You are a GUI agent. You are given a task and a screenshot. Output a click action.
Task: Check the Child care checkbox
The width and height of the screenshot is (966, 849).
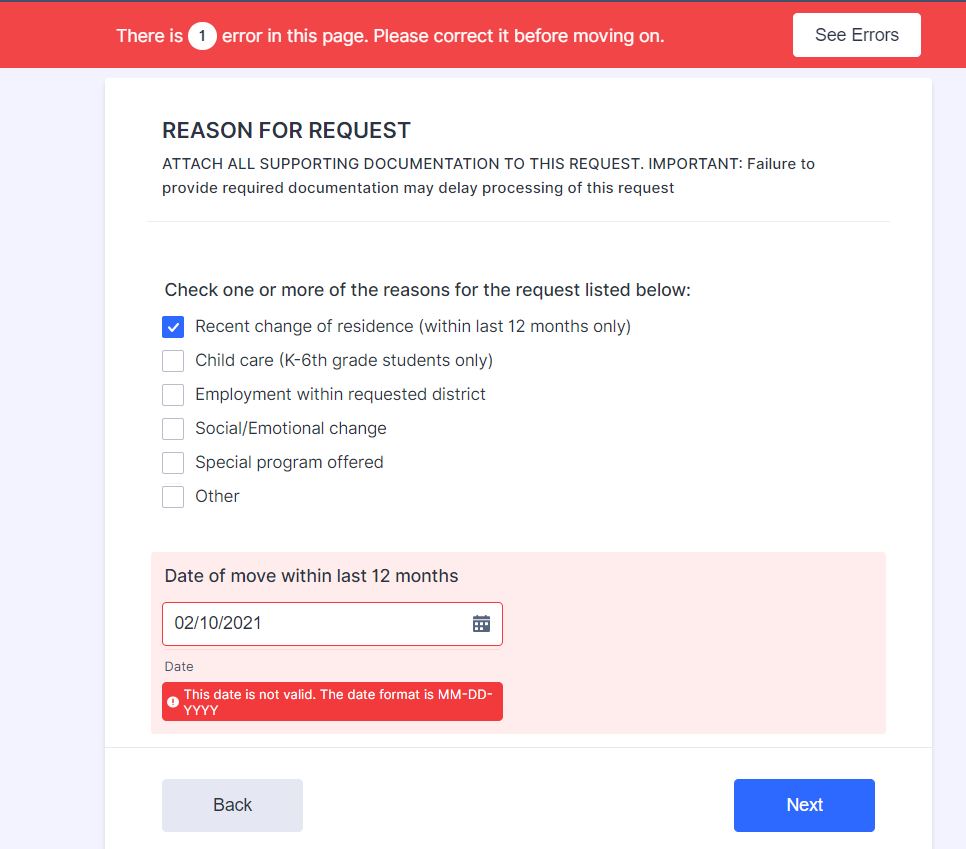pyautogui.click(x=173, y=360)
